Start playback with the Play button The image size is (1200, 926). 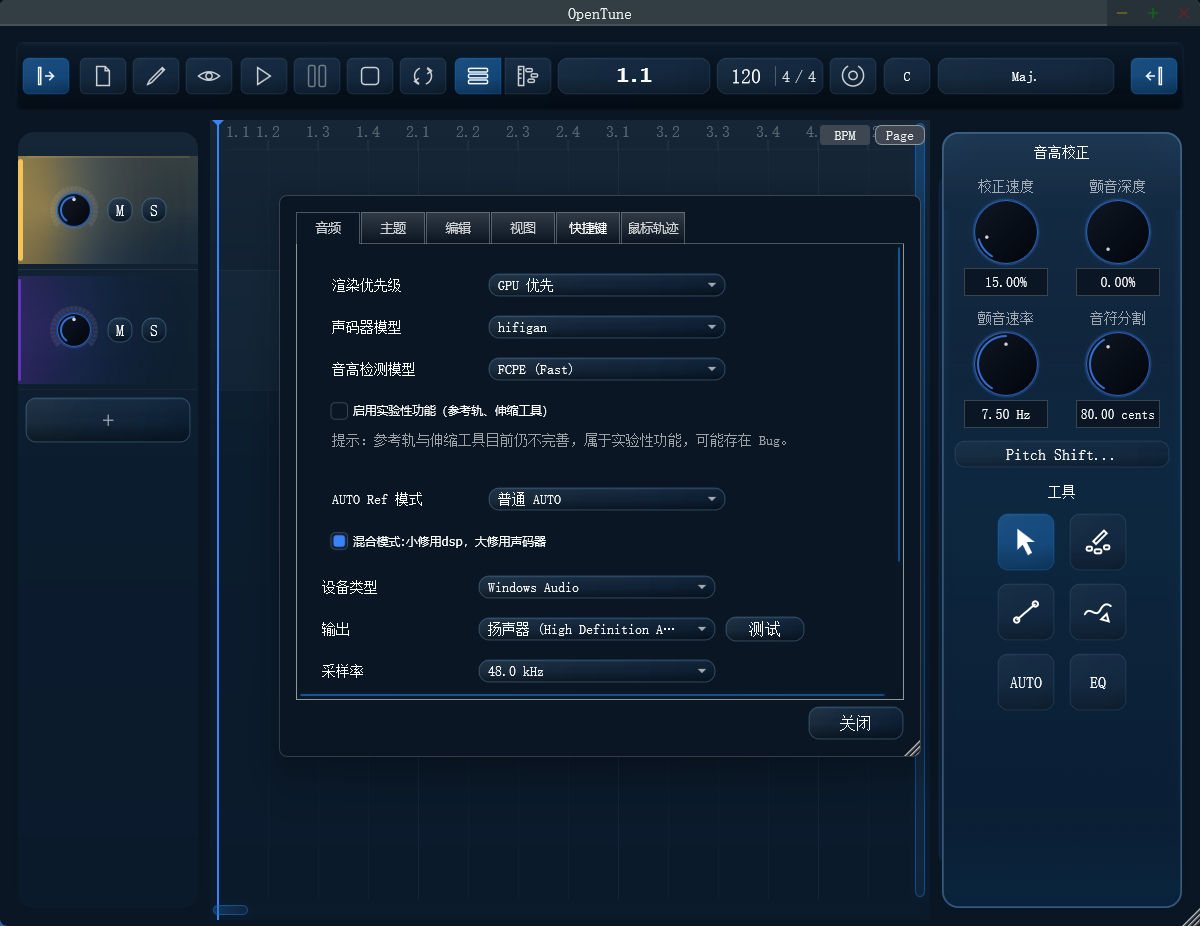[263, 76]
